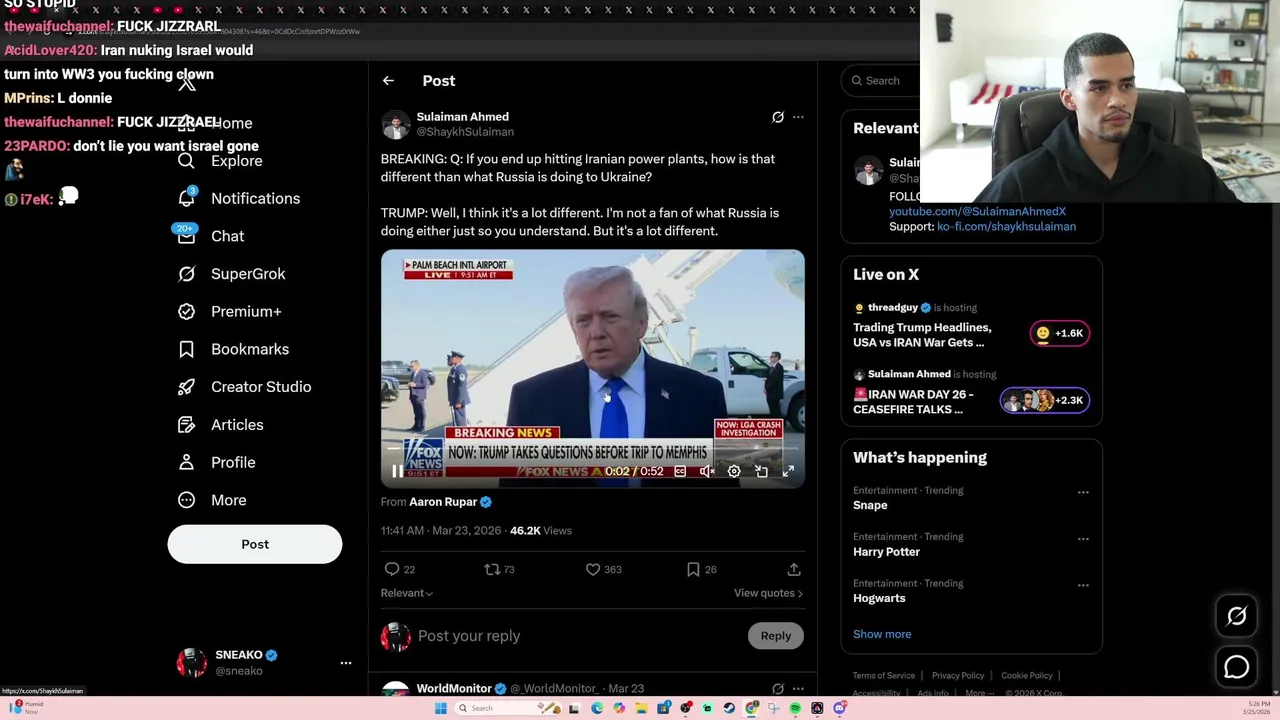
Task: Open Spotify from the taskbar
Action: pyautogui.click(x=795, y=708)
